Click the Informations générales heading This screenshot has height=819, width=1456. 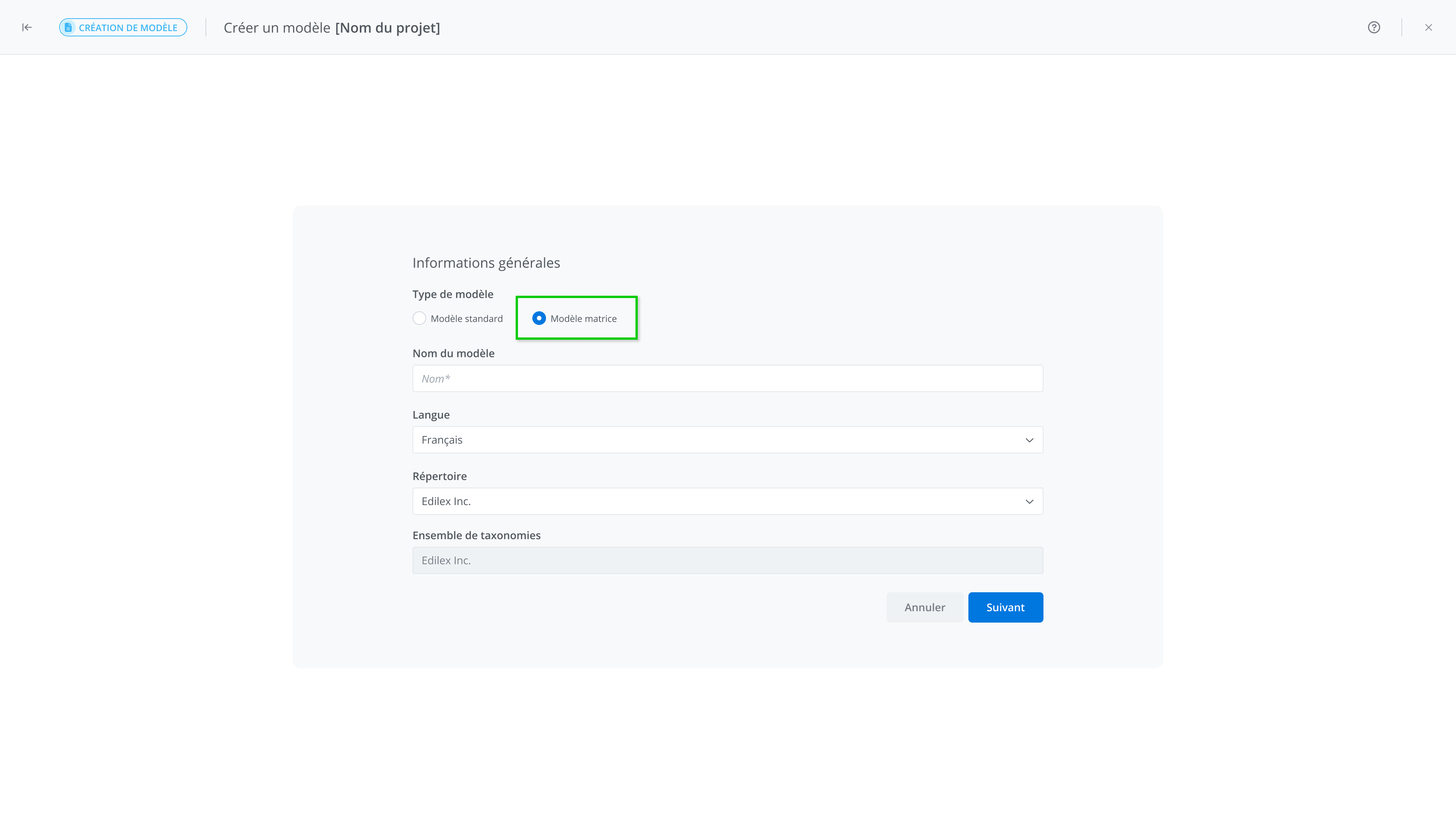click(x=486, y=263)
